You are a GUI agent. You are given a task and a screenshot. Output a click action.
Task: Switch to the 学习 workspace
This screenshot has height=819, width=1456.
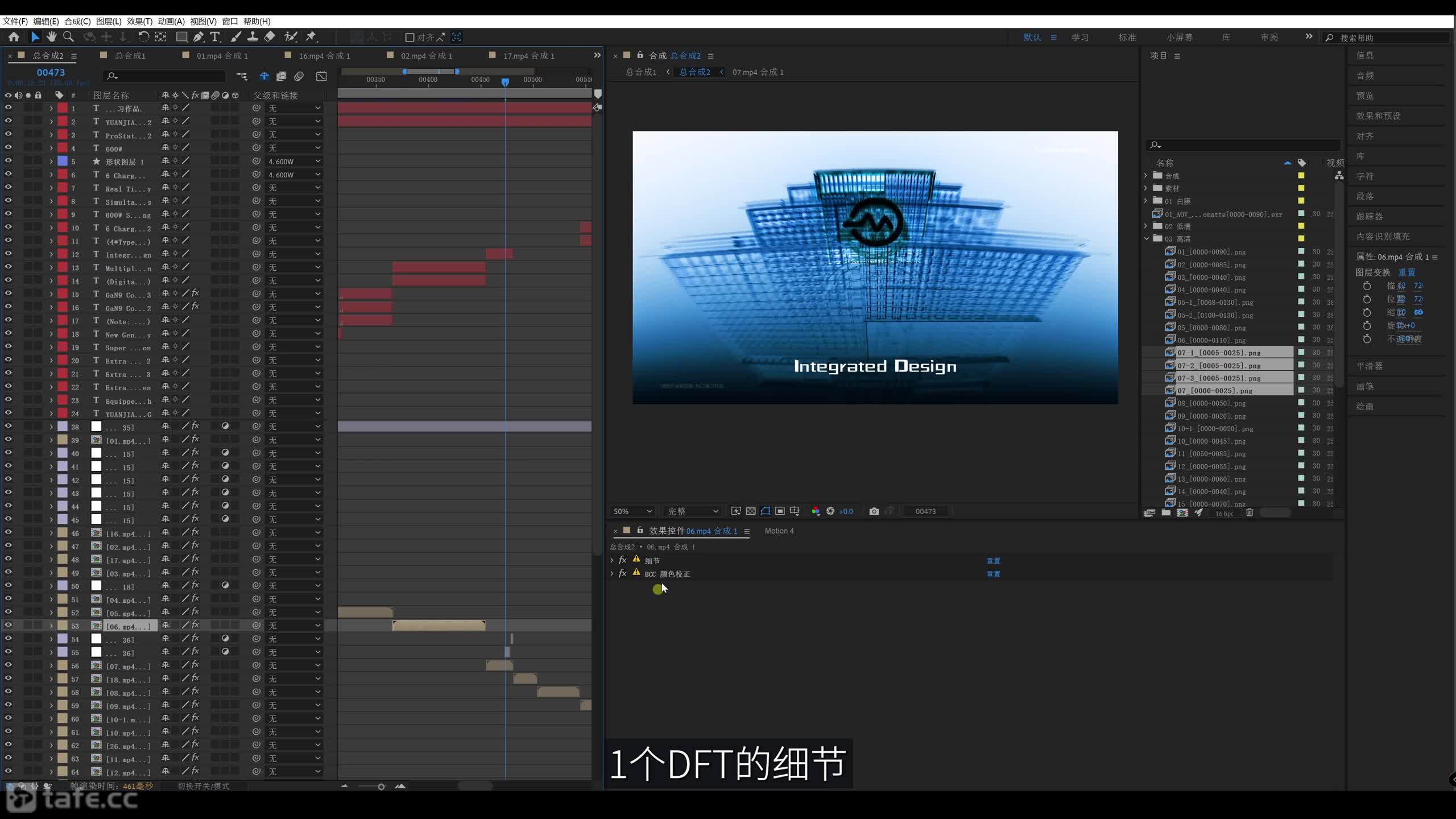point(1080,37)
